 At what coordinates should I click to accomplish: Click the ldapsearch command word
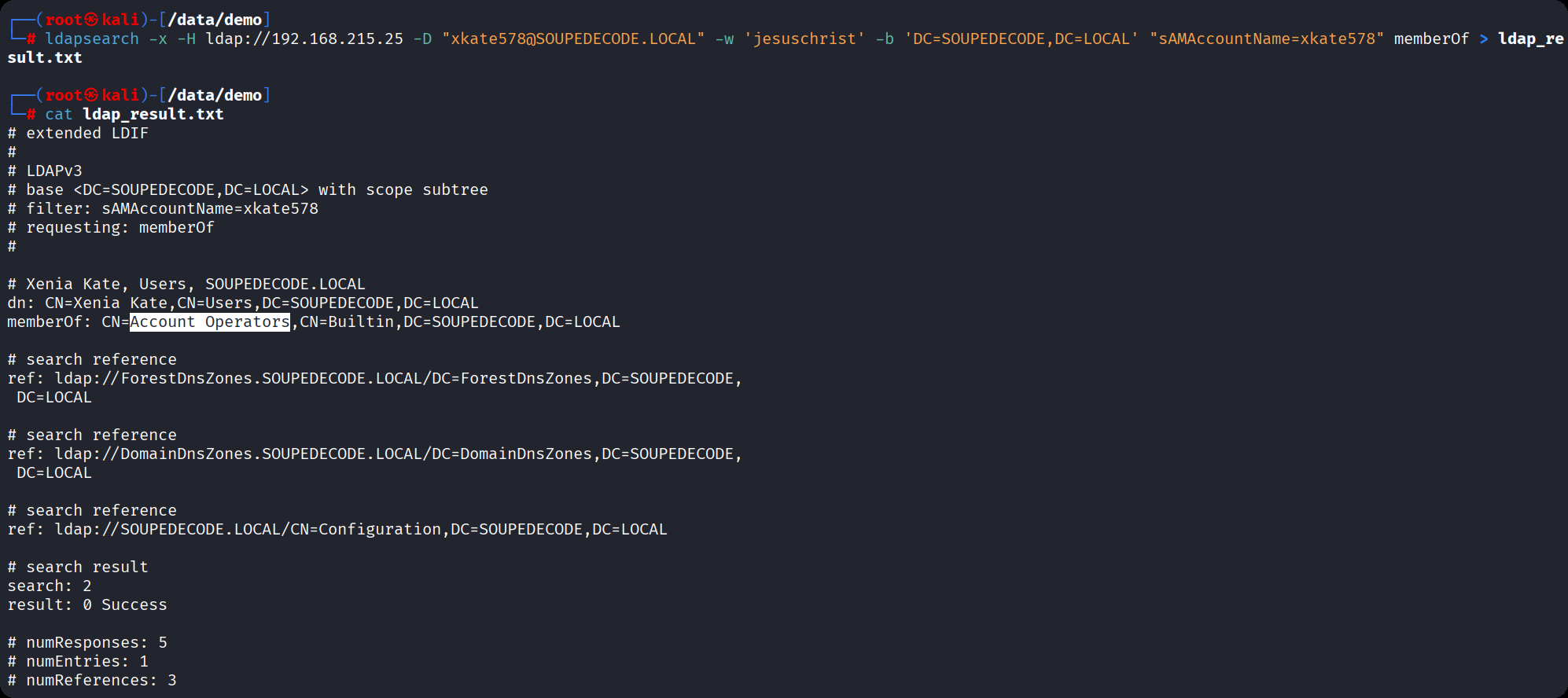[92, 39]
